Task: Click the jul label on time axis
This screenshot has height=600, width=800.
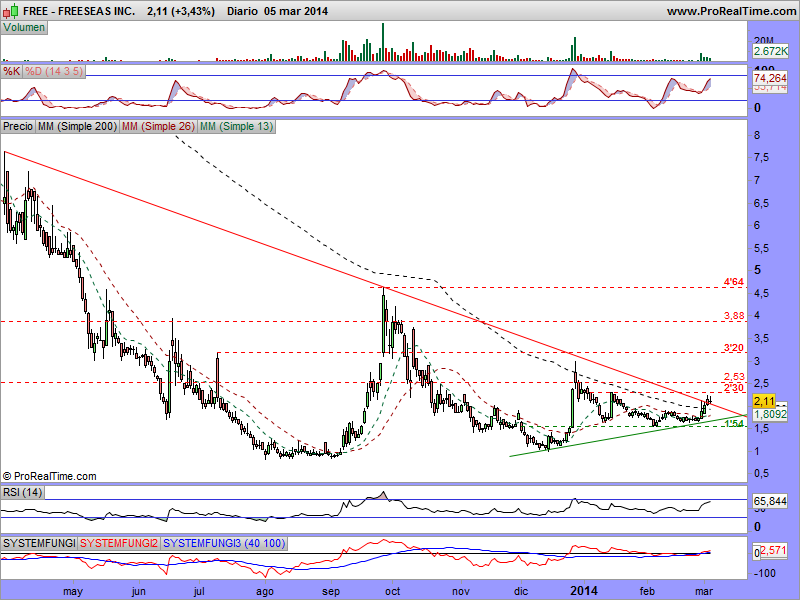Action: pos(199,591)
